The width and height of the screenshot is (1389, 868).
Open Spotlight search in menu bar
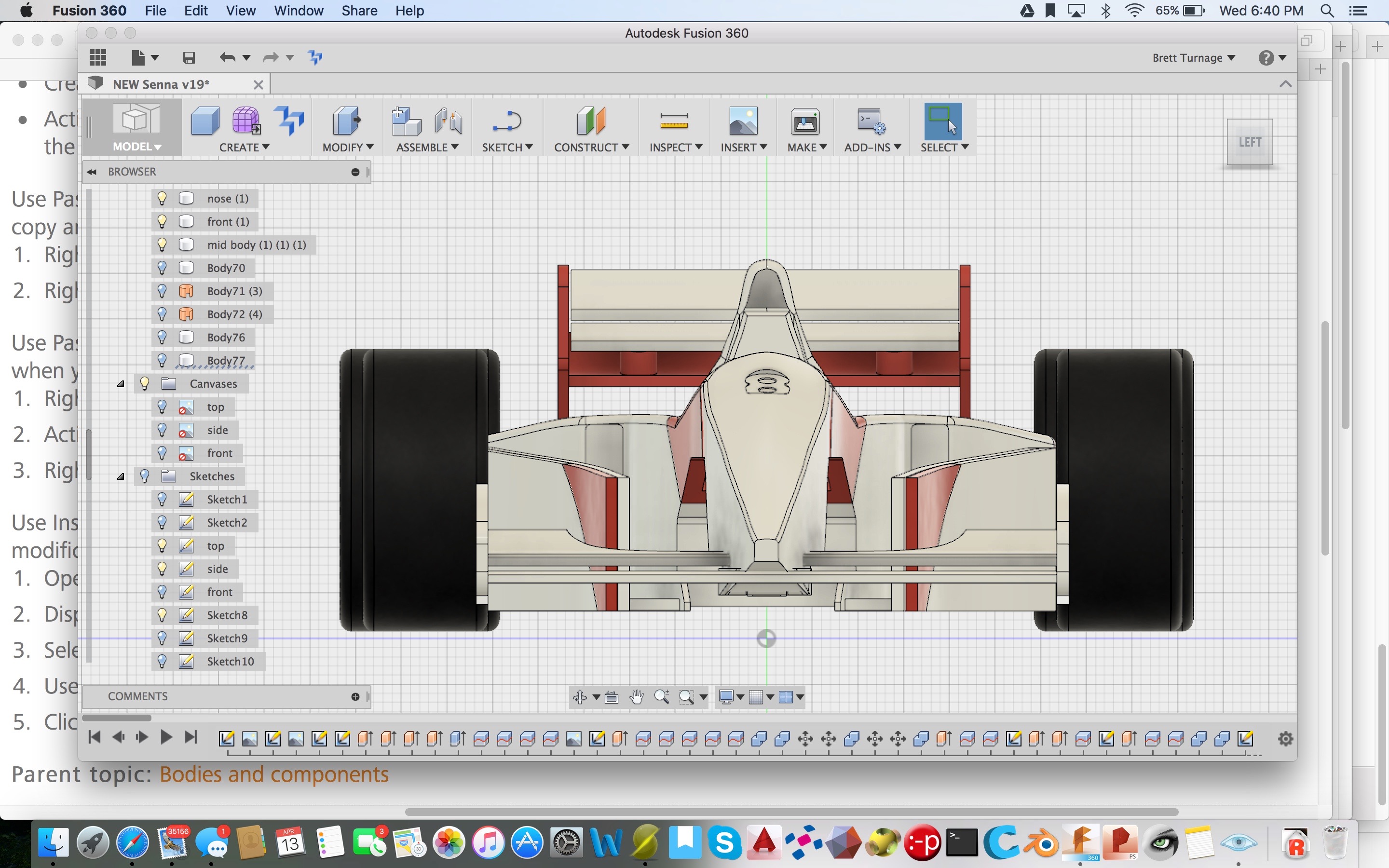tap(1327, 10)
